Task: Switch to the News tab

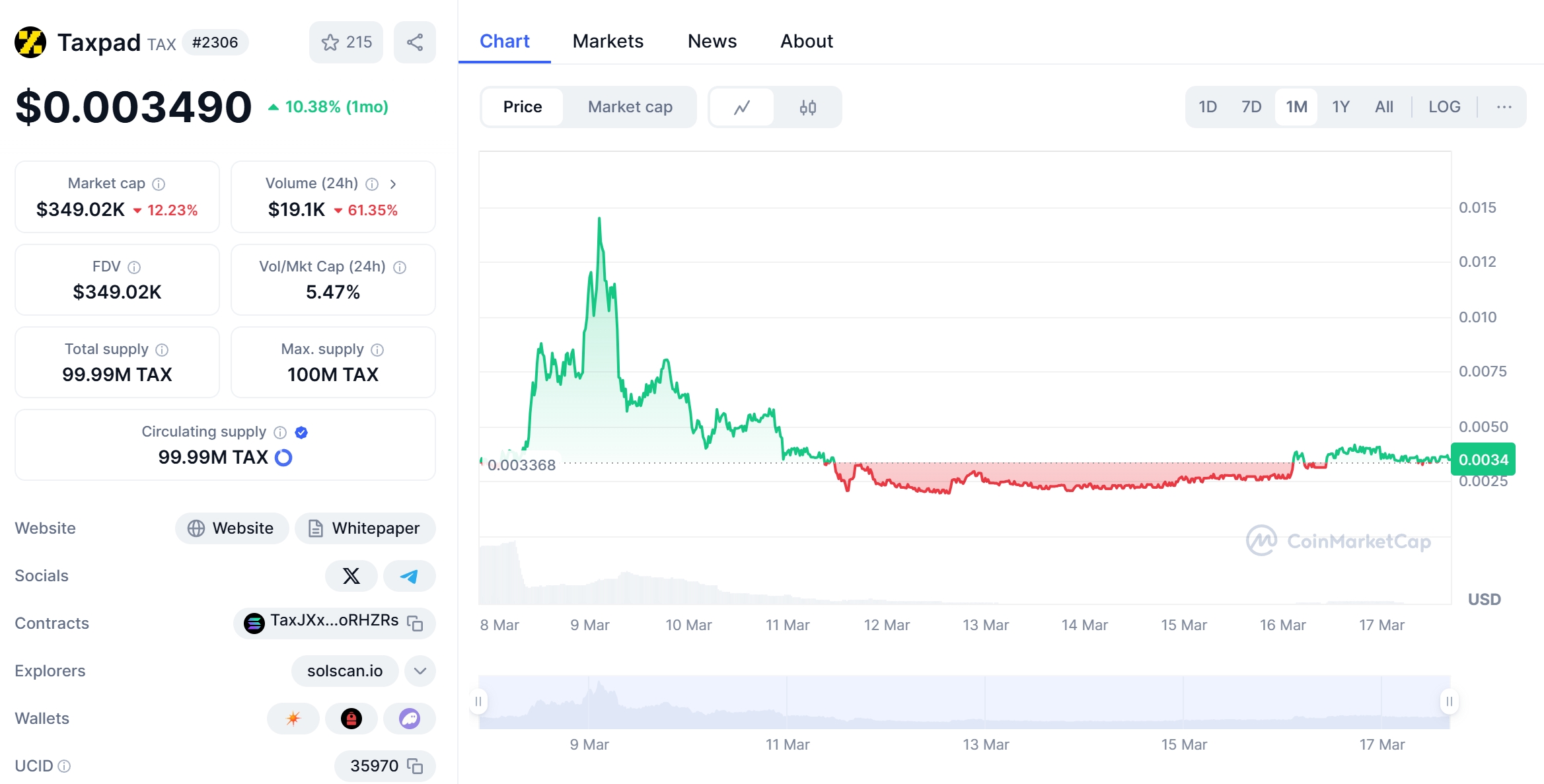Action: [x=712, y=41]
